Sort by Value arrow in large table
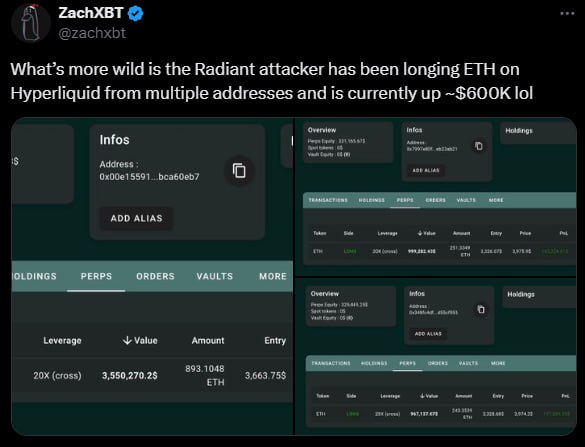The image size is (585, 447). point(127,340)
